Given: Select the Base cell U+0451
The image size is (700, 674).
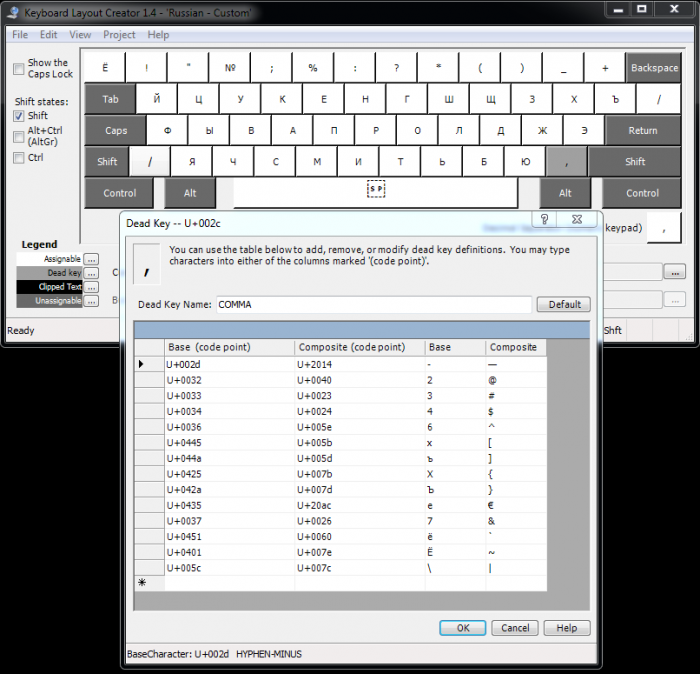Looking at the screenshot, I should click(x=229, y=537).
